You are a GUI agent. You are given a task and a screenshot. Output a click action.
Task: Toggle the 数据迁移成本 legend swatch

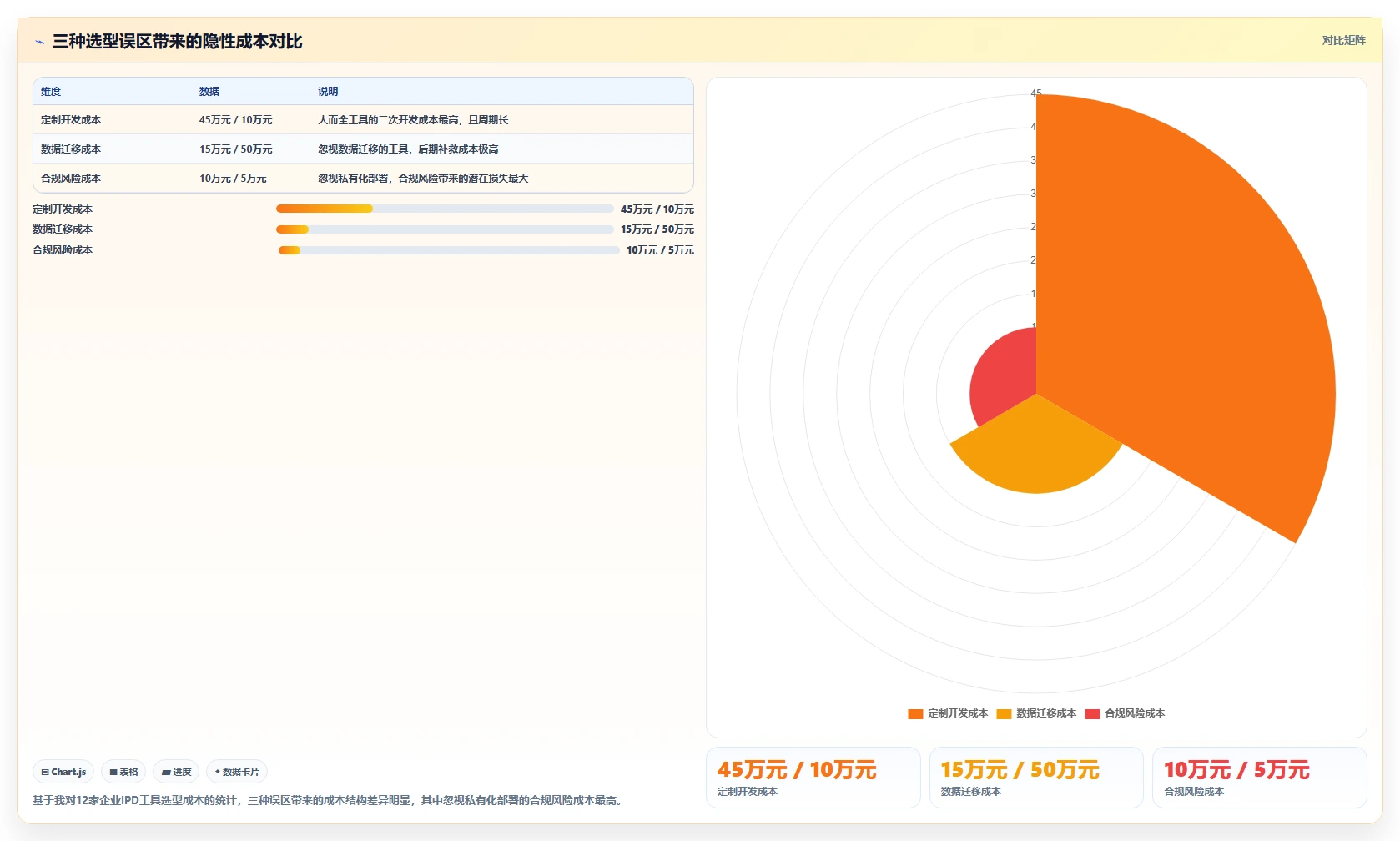[x=1004, y=714]
